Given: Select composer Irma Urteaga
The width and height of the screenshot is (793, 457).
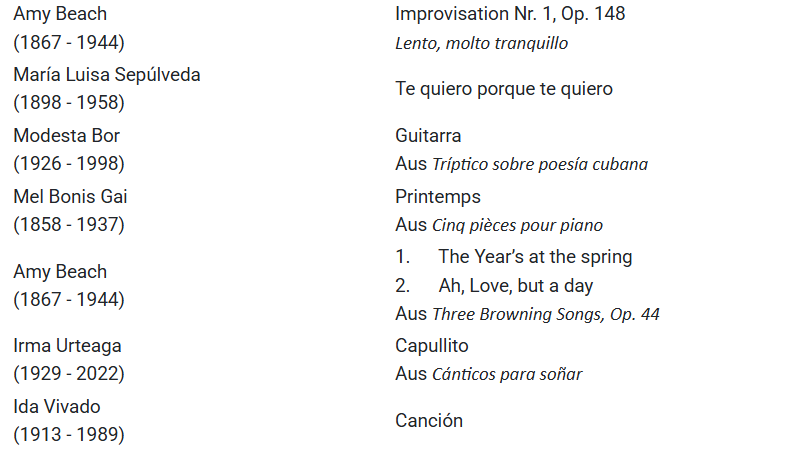Looking at the screenshot, I should pyautogui.click(x=66, y=346).
